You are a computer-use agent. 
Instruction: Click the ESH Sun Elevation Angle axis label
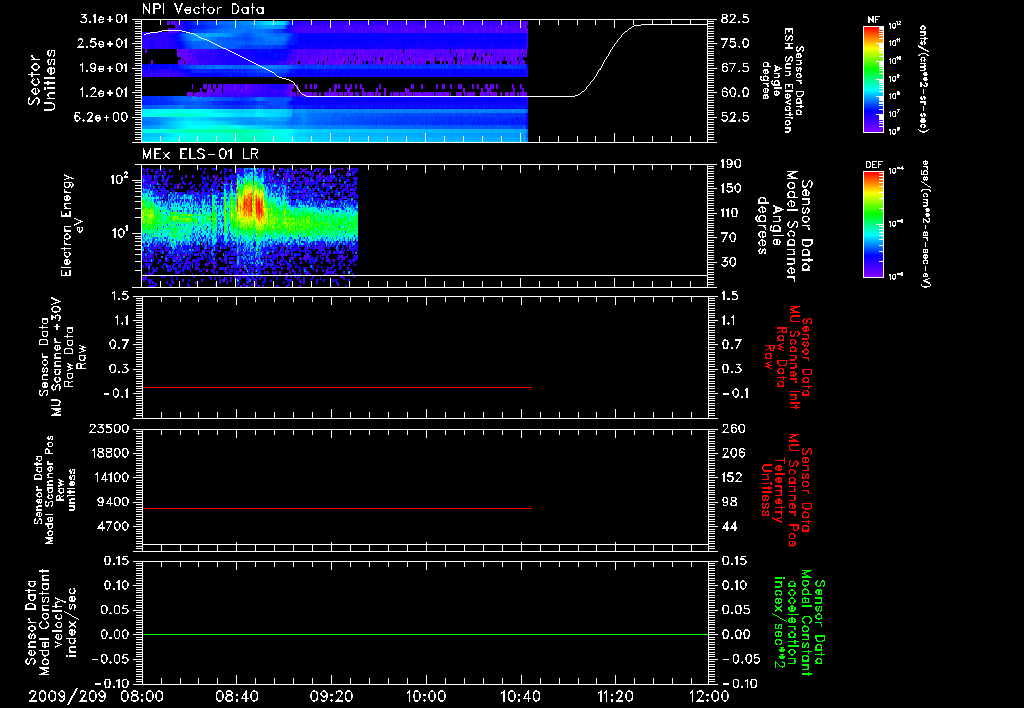(x=782, y=80)
